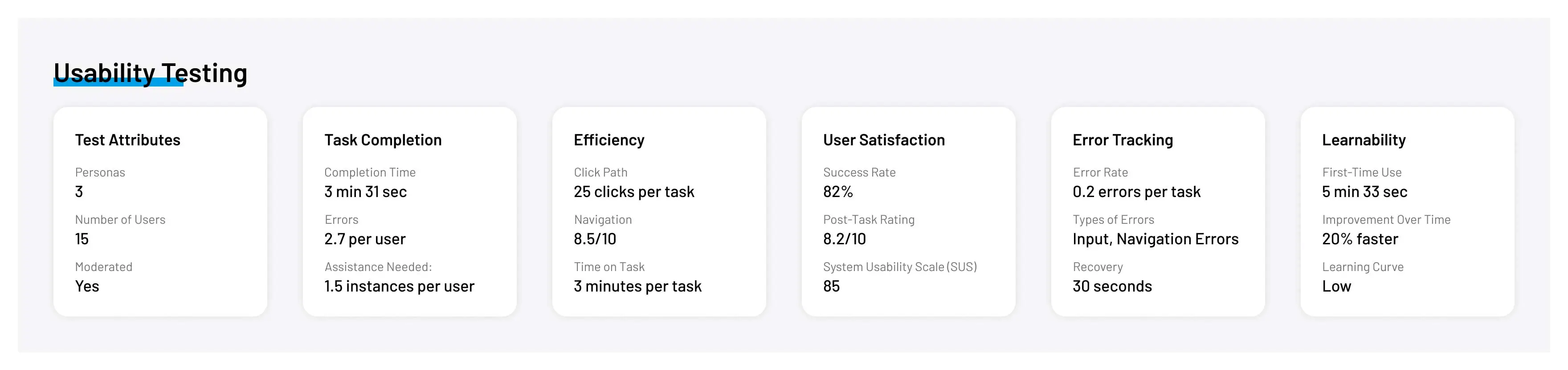Click the User Satisfaction card title

[x=884, y=140]
